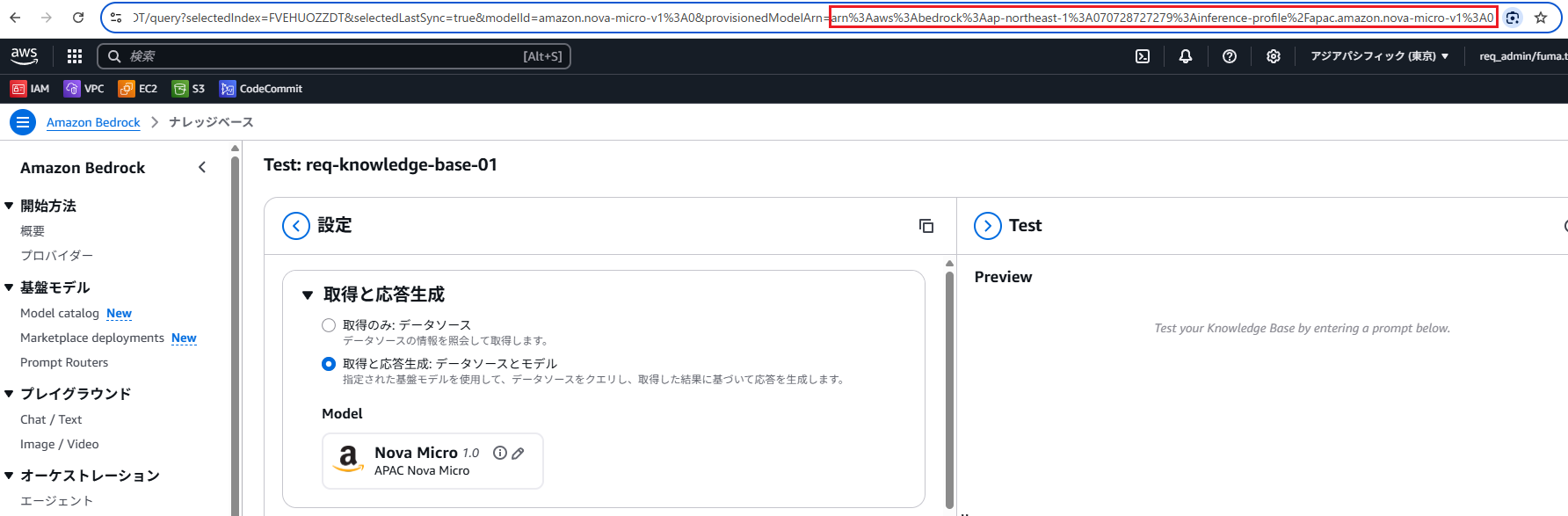Click the Model label above Nova Micro

(342, 414)
